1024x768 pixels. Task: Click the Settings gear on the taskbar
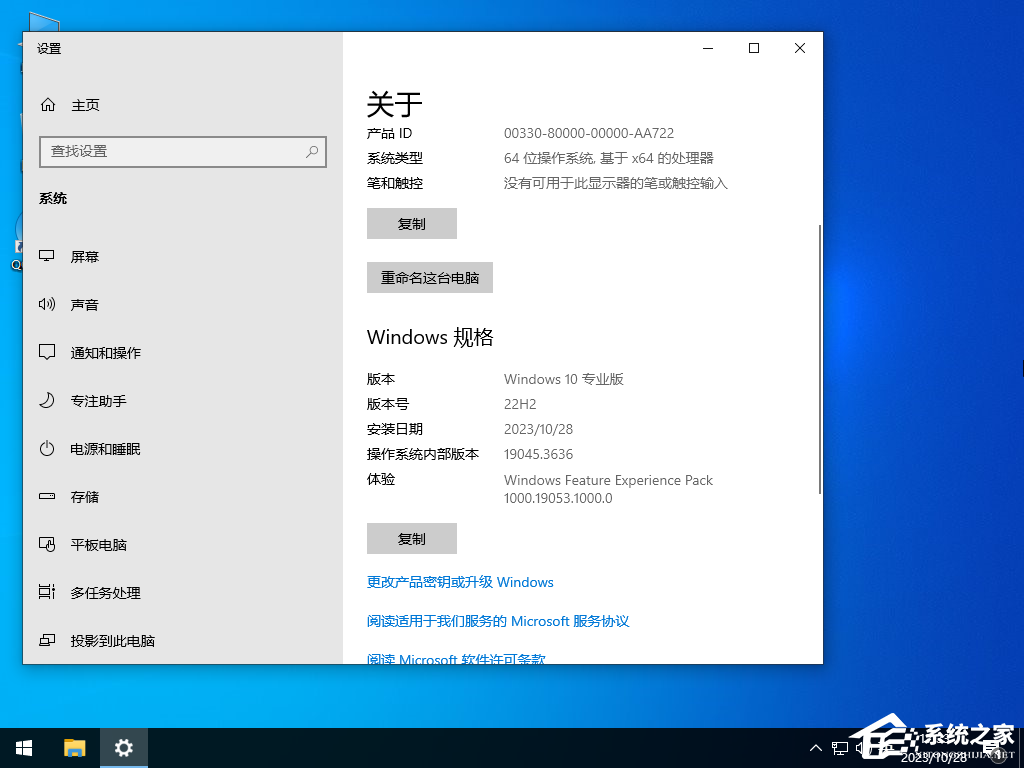[123, 747]
